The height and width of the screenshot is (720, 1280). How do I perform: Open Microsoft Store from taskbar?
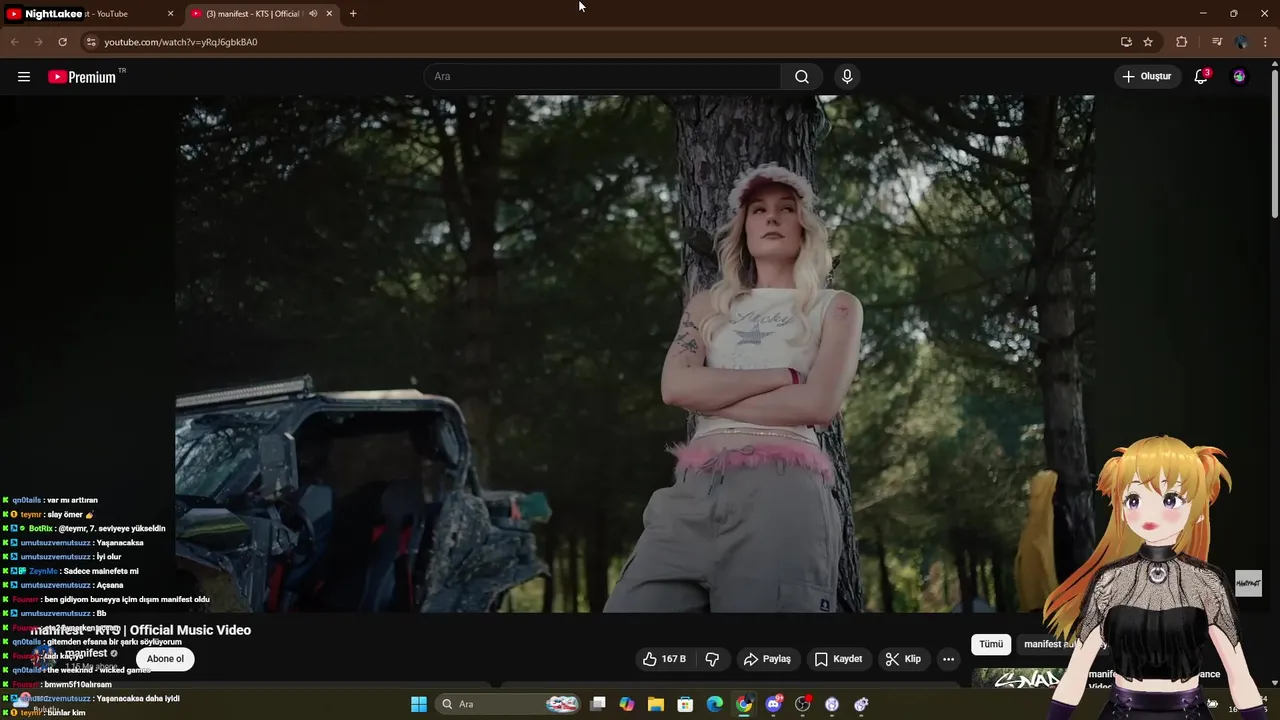[685, 704]
